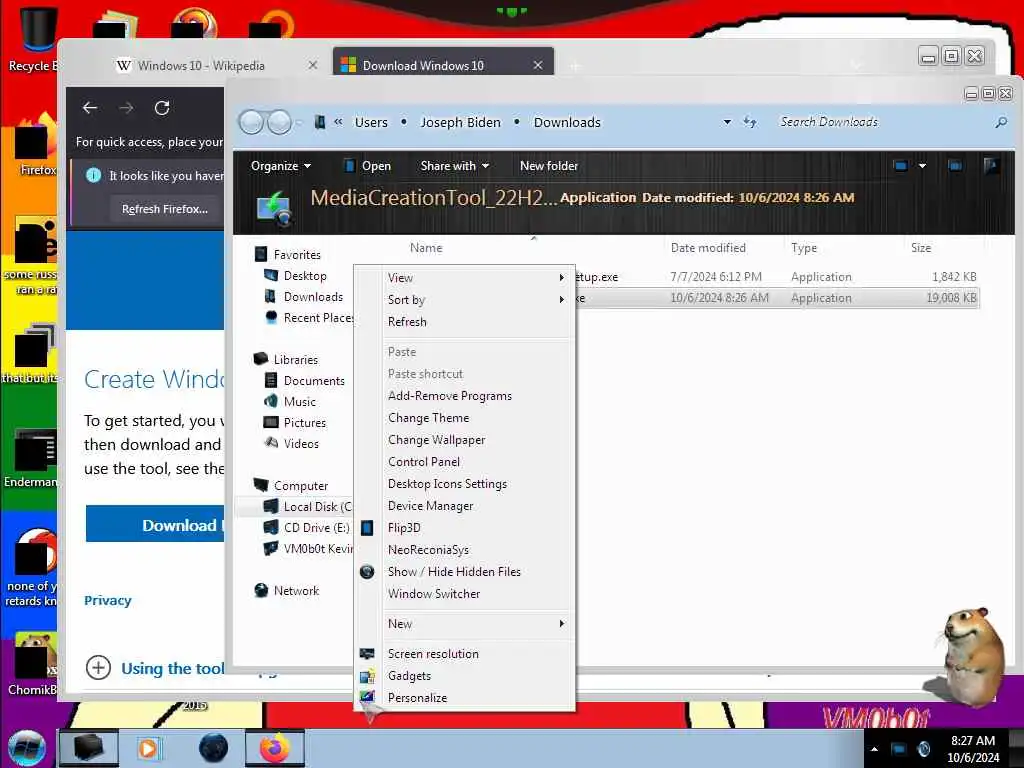1024x768 pixels.
Task: Click the breadcrumb chevron before Users
Action: [x=338, y=122]
